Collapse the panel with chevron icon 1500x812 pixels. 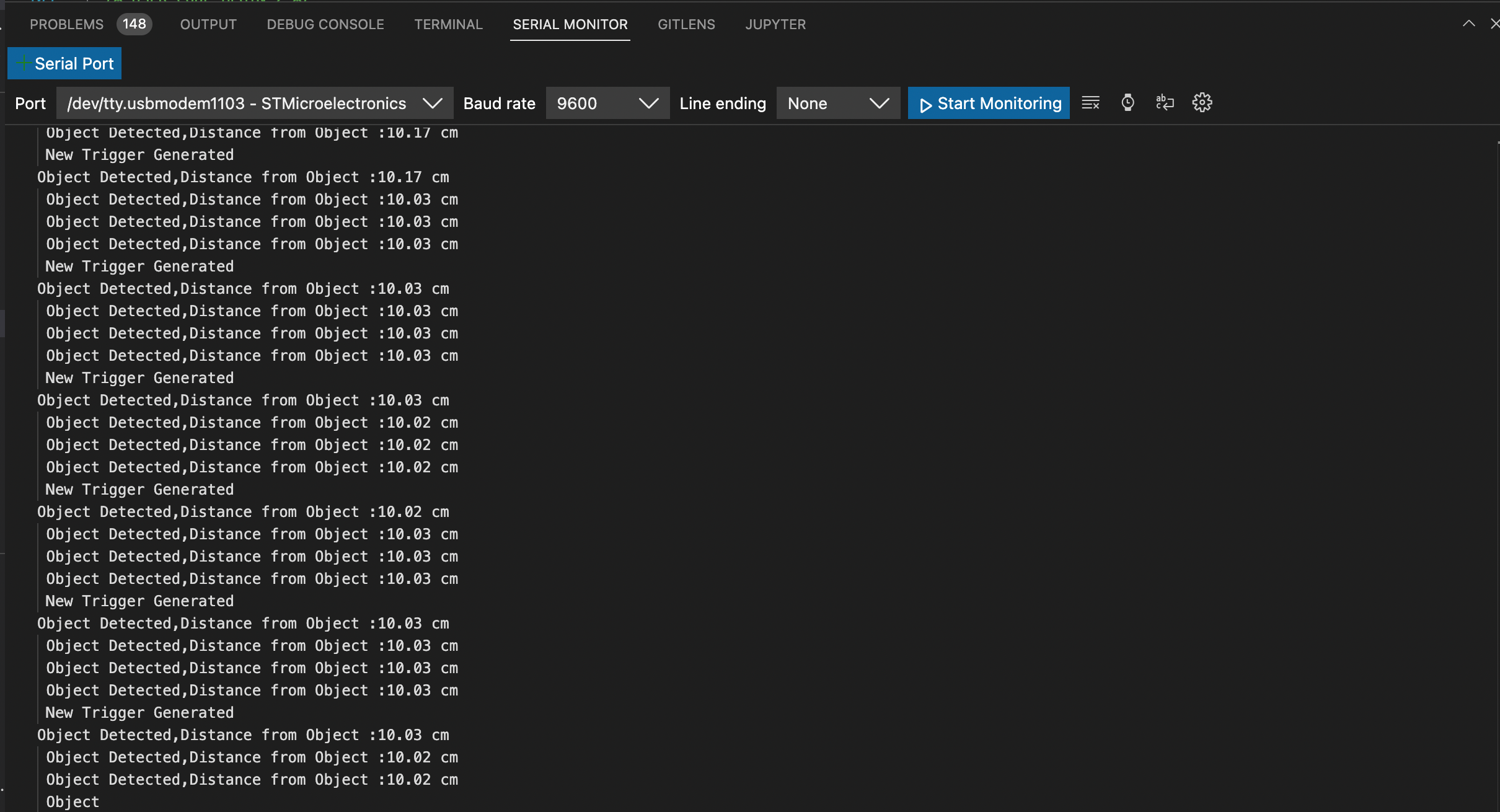click(x=1468, y=24)
